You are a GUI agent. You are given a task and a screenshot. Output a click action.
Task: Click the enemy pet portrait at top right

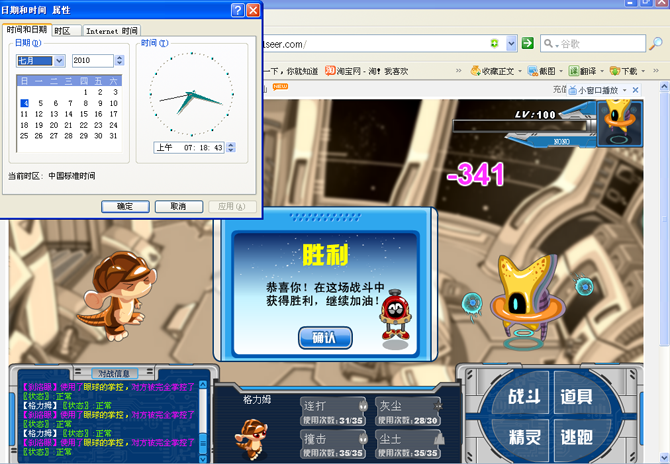click(620, 123)
